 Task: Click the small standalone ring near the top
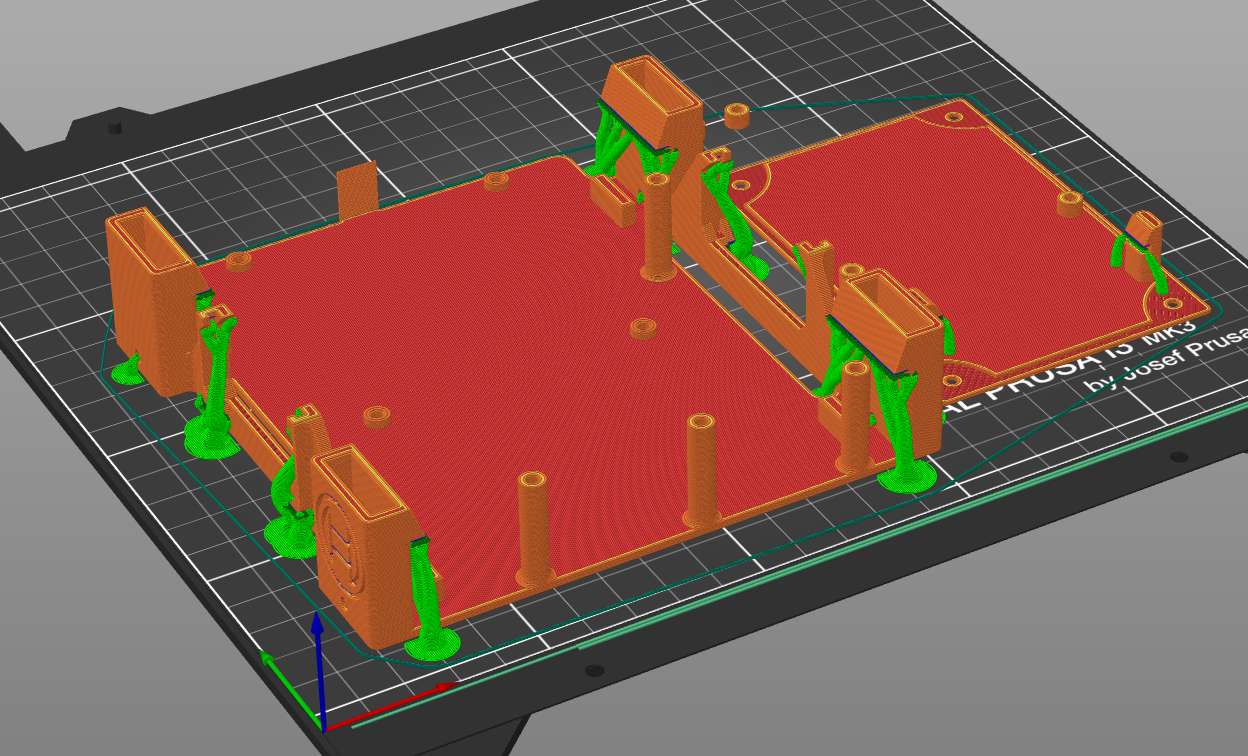(738, 115)
